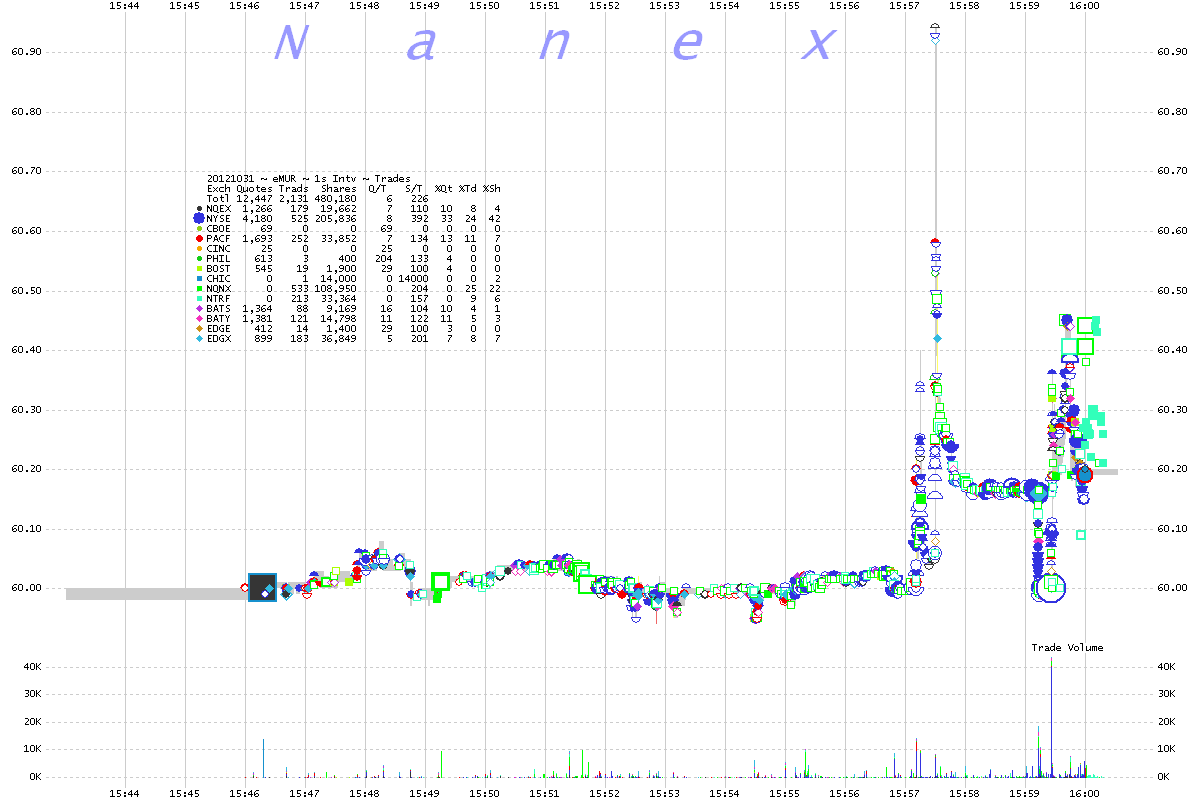1200x800 pixels.
Task: Click CHIC S/T value '14000'
Action: coord(414,278)
